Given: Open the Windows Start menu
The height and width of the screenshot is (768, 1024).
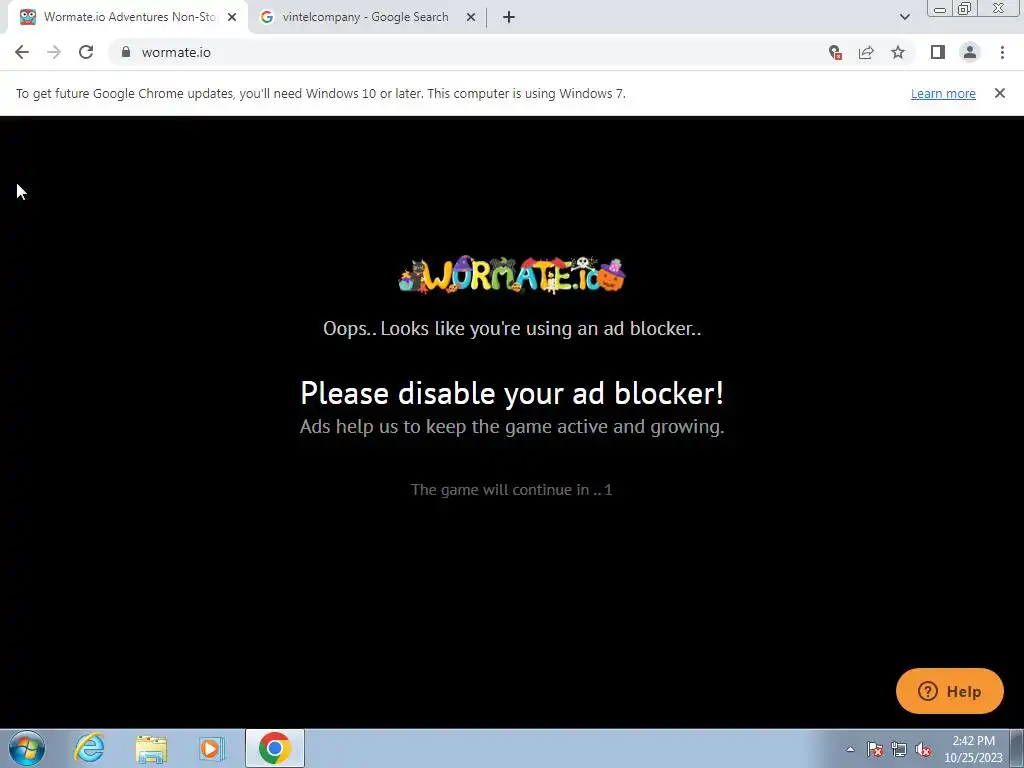Looking at the screenshot, I should (x=27, y=748).
